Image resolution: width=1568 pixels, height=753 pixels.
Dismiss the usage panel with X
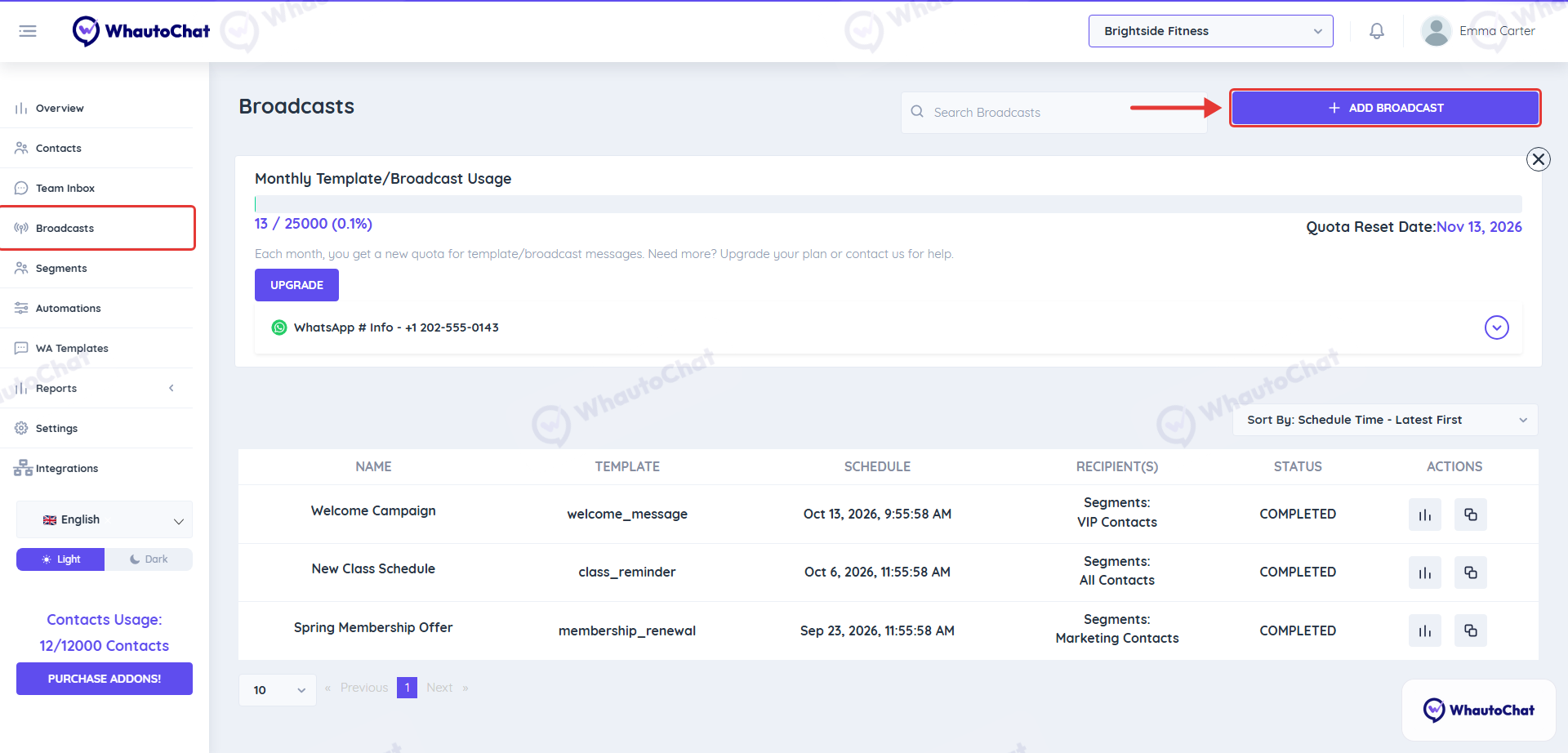1539,159
